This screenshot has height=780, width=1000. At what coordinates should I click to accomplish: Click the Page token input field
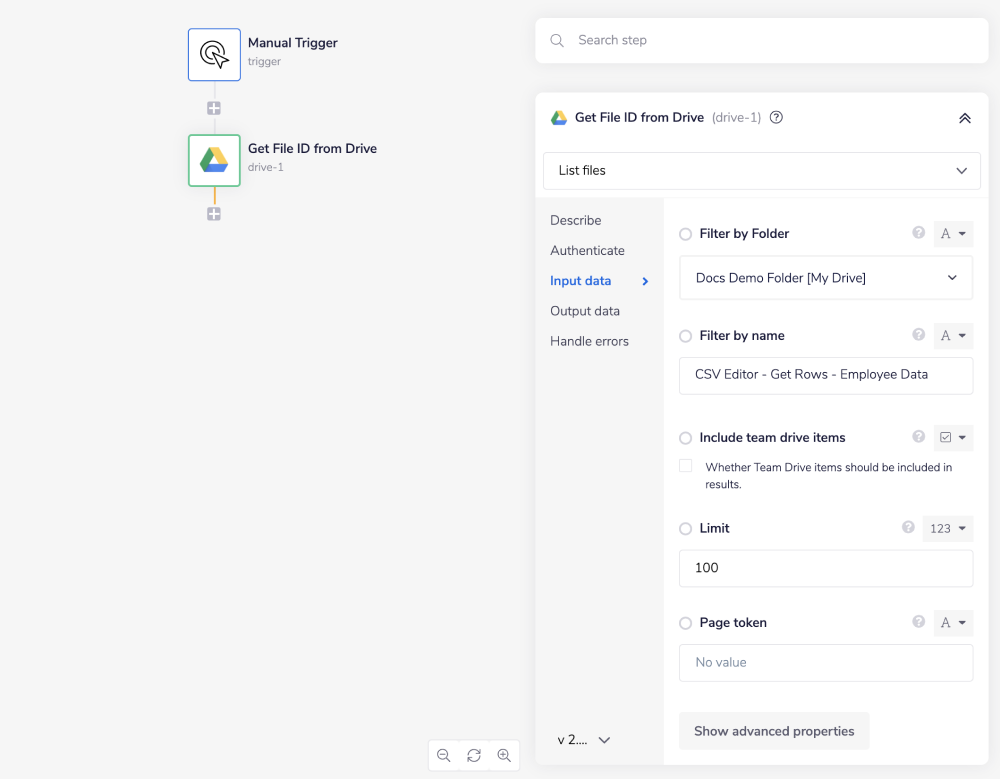pyautogui.click(x=825, y=662)
